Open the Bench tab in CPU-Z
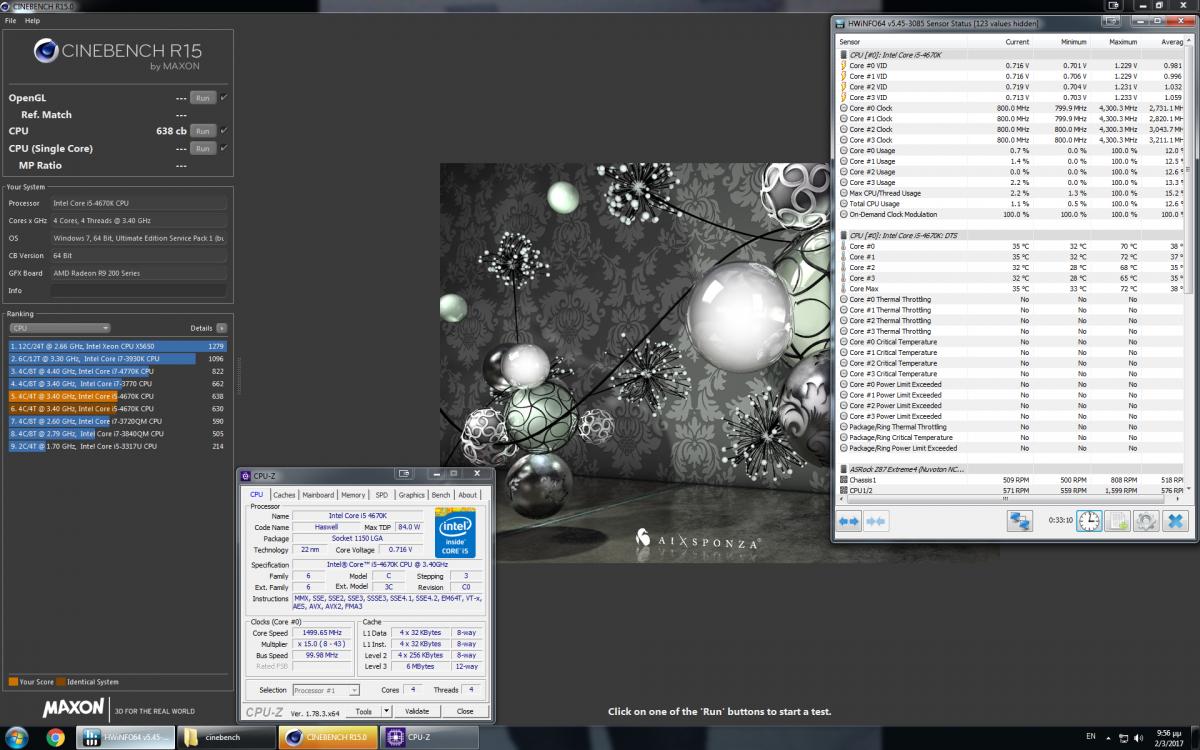The image size is (1200, 750). 441,495
